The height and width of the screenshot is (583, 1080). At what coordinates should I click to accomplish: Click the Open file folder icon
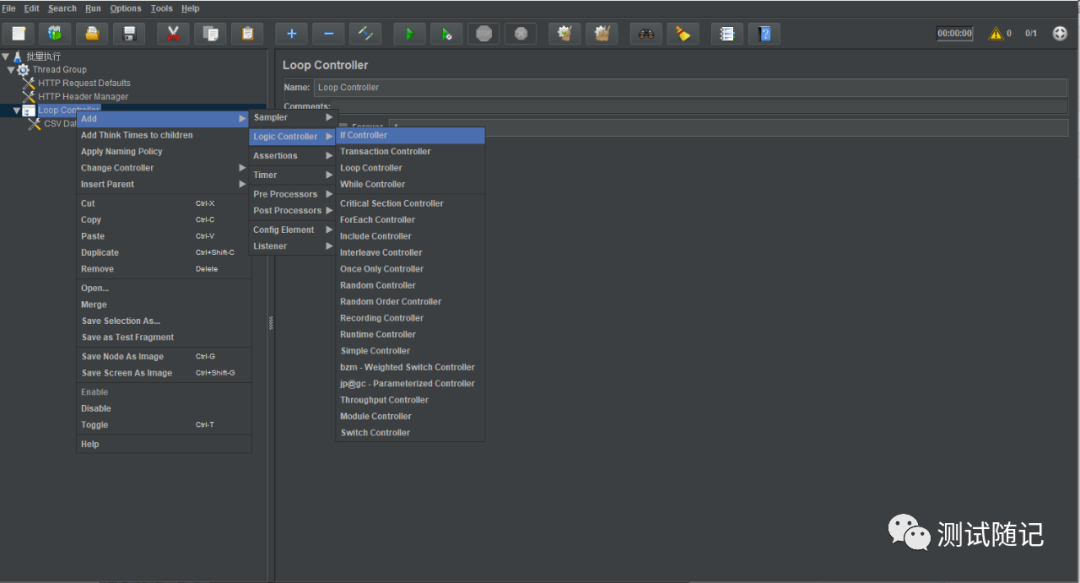coord(92,33)
